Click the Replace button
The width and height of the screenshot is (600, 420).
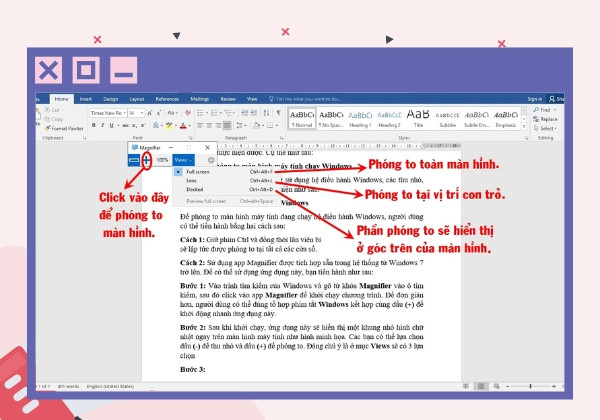(x=545, y=119)
